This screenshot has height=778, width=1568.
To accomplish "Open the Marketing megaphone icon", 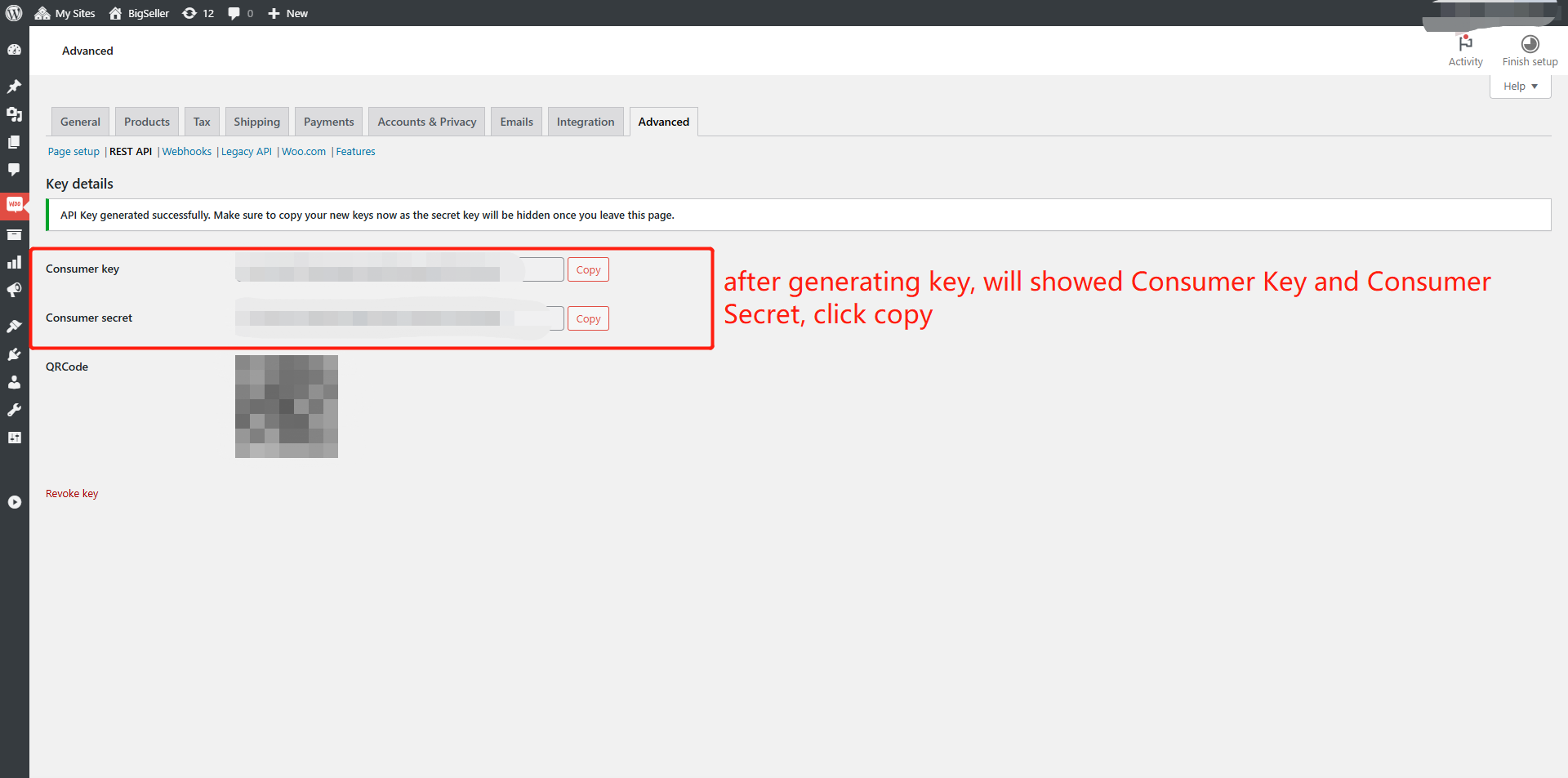I will (14, 290).
